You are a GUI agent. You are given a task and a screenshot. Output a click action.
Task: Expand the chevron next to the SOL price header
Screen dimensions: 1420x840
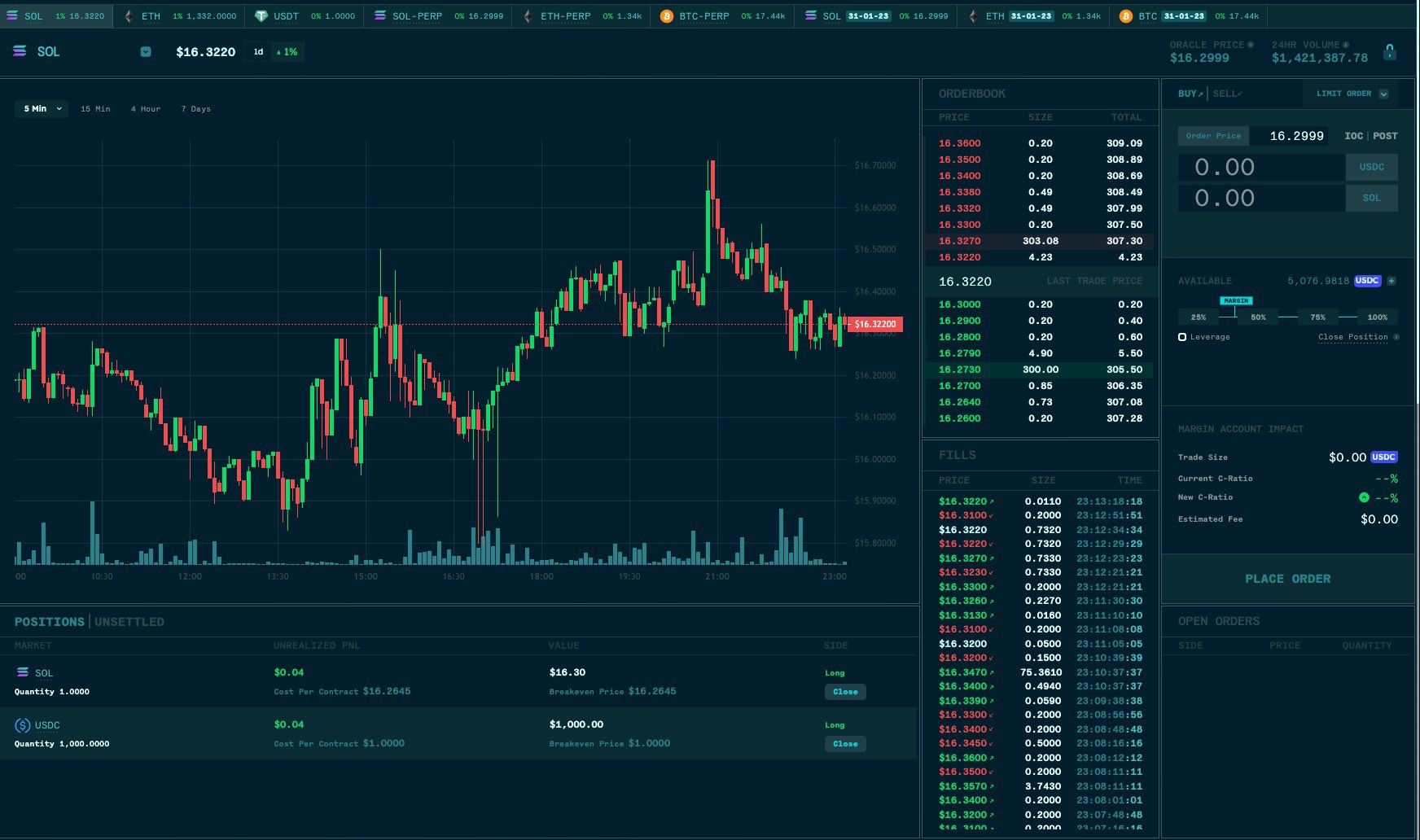[x=145, y=51]
